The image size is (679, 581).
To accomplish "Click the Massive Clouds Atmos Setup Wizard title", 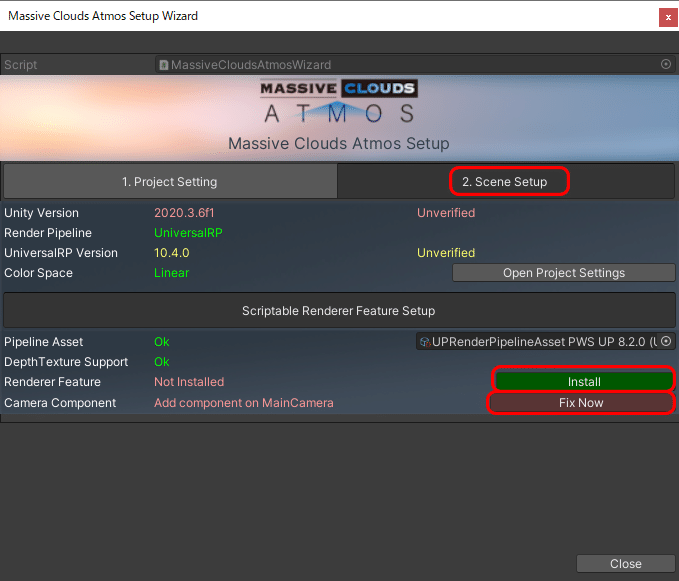I will pos(103,16).
